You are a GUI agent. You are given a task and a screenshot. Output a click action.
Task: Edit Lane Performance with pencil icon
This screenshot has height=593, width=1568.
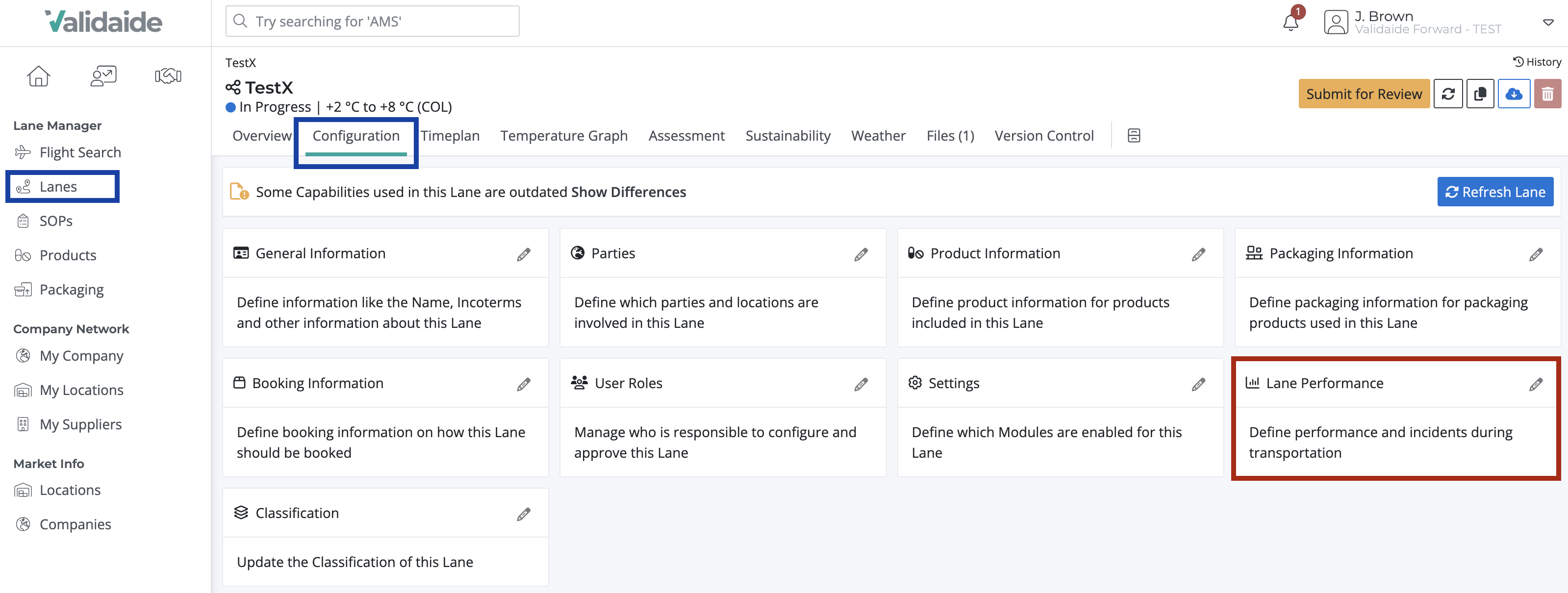[x=1536, y=384]
